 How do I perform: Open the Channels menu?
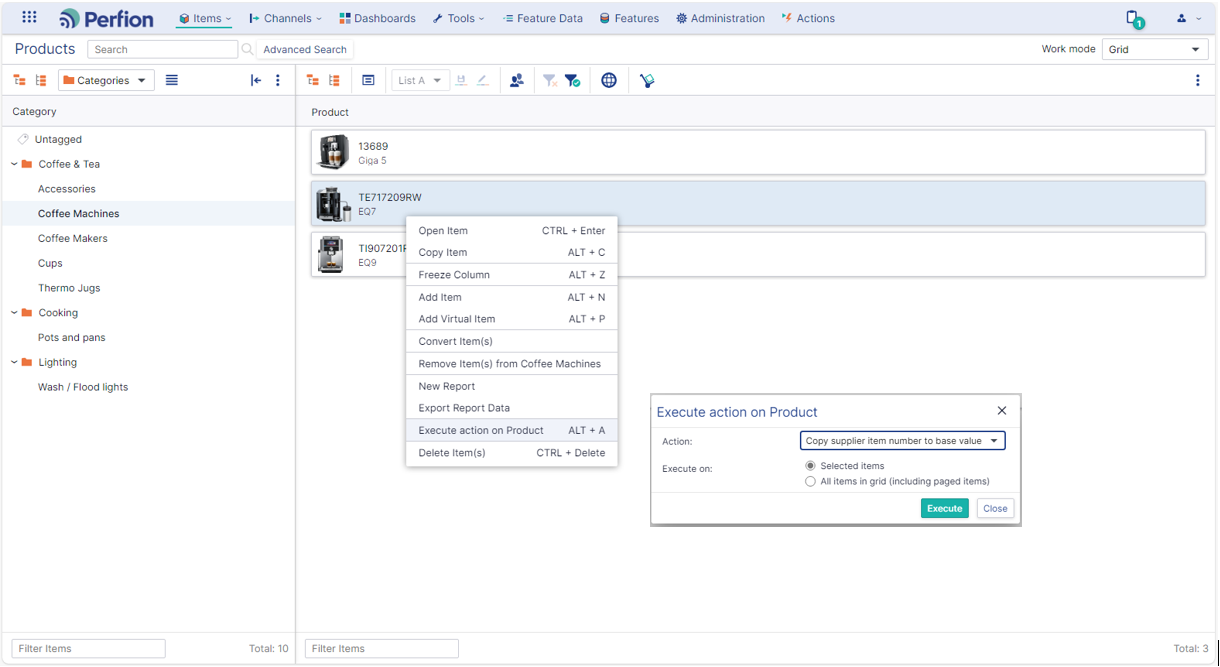point(286,18)
